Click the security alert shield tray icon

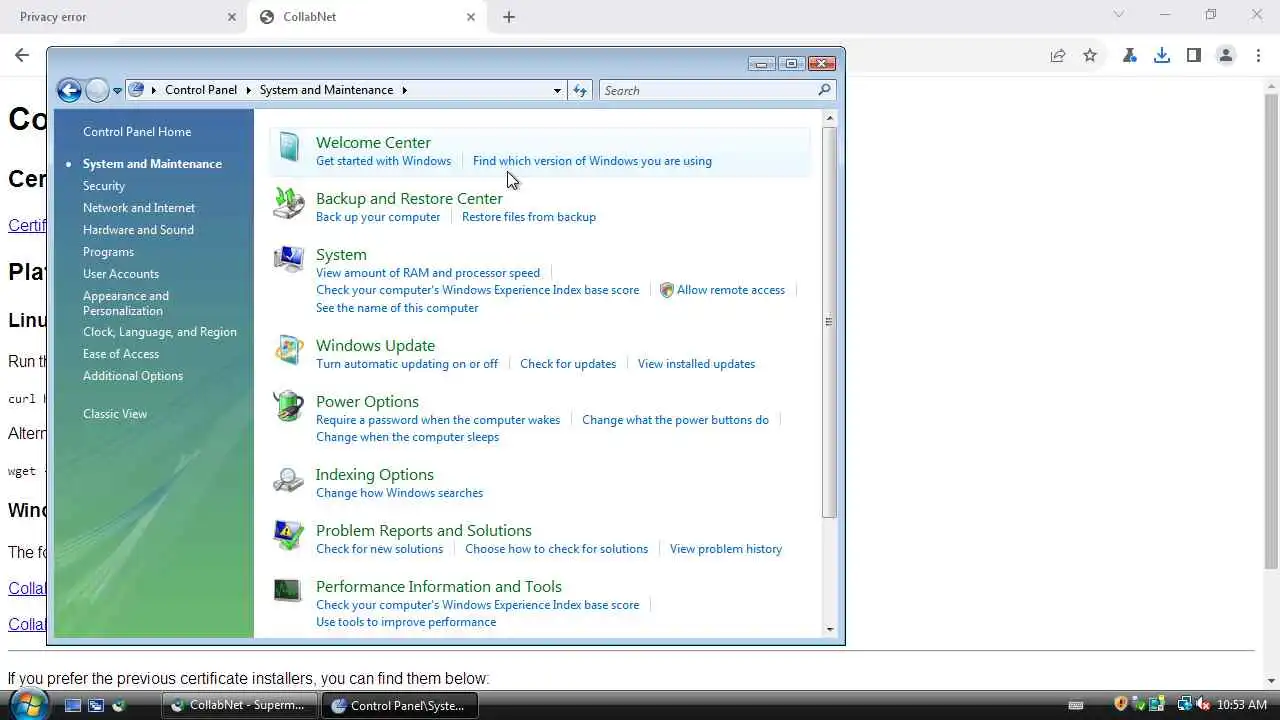(x=1121, y=705)
